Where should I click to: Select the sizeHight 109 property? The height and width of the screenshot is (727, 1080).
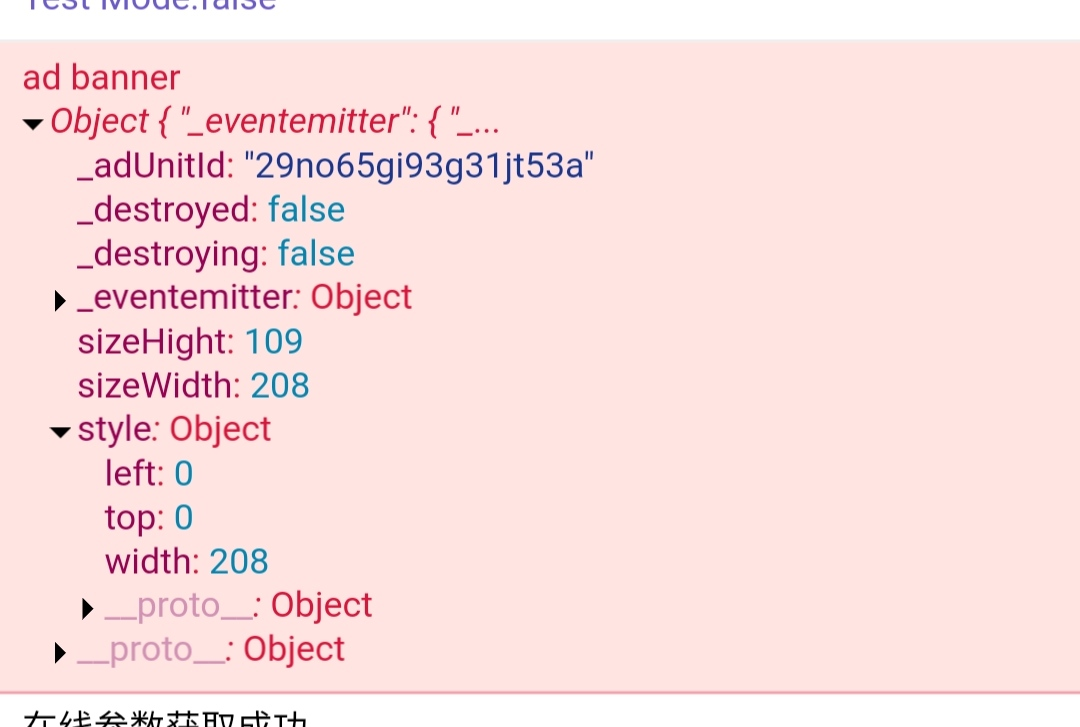[x=190, y=342]
